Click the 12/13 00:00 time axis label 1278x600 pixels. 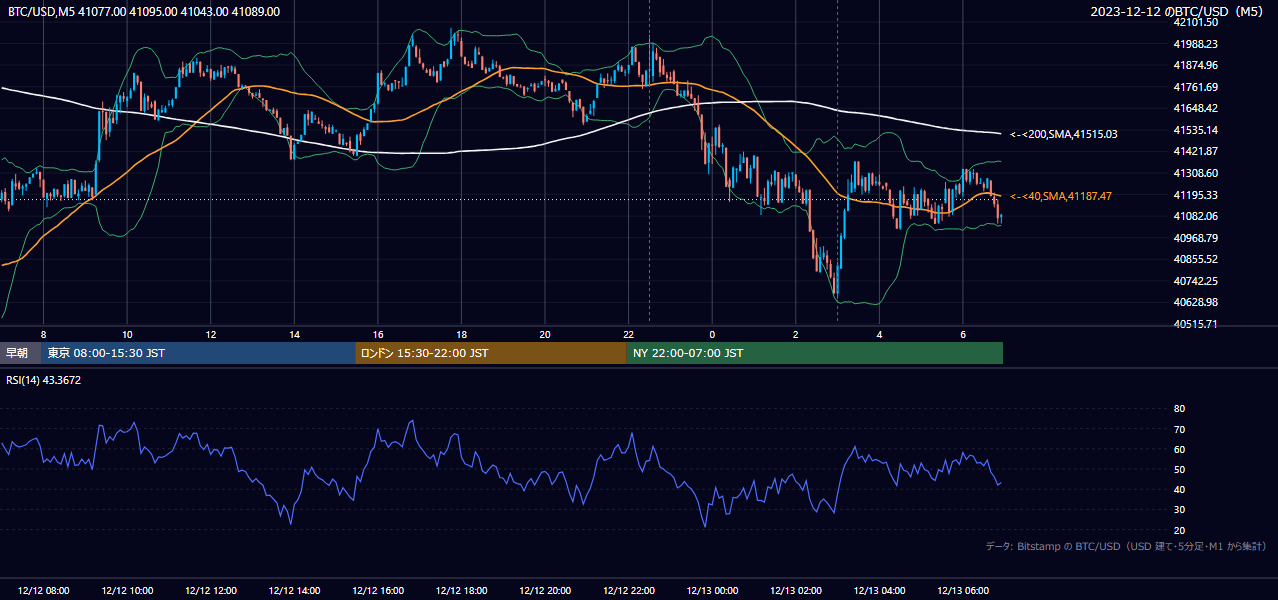(712, 590)
